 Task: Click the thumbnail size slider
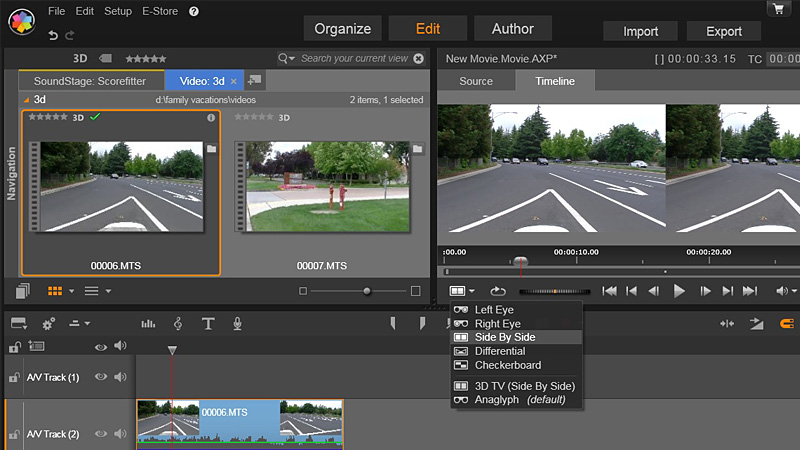pyautogui.click(x=367, y=291)
